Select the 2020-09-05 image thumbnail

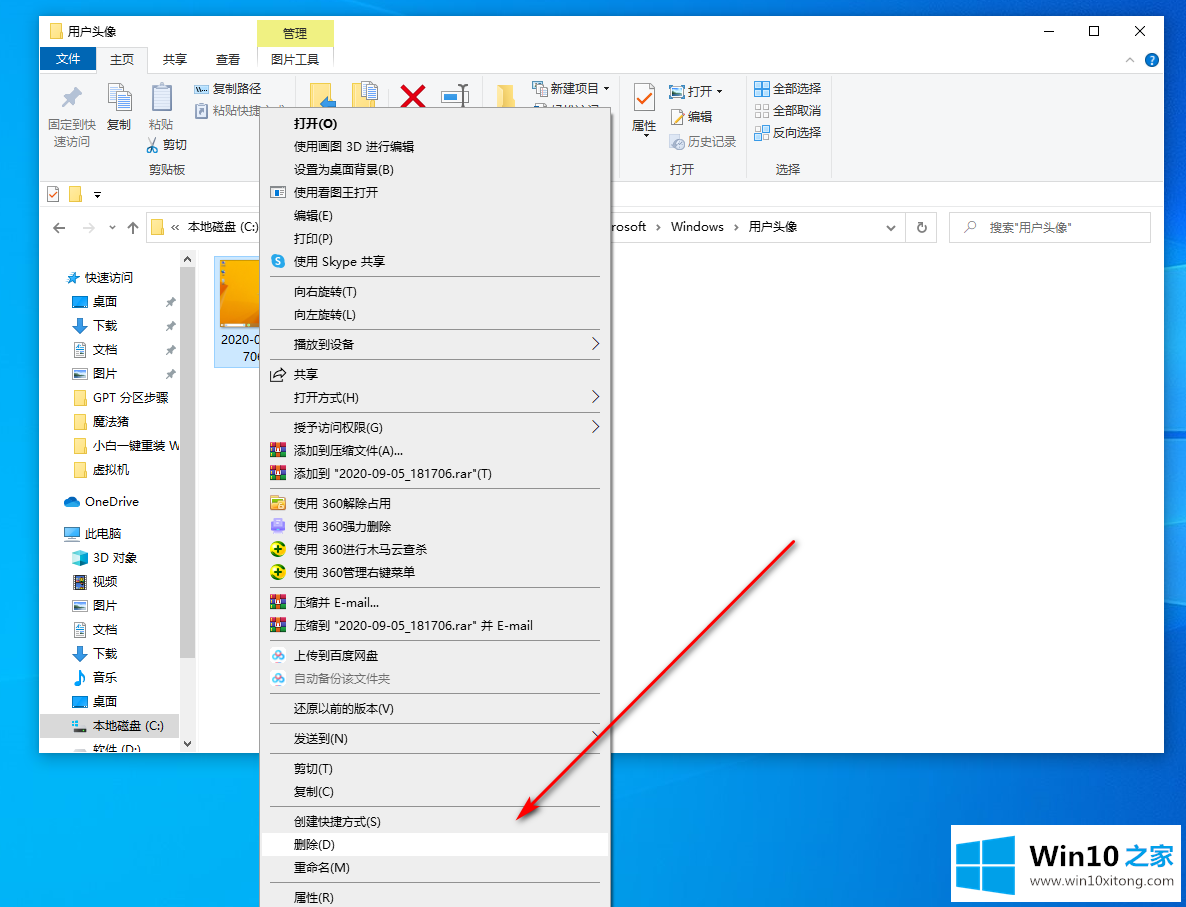[x=239, y=312]
